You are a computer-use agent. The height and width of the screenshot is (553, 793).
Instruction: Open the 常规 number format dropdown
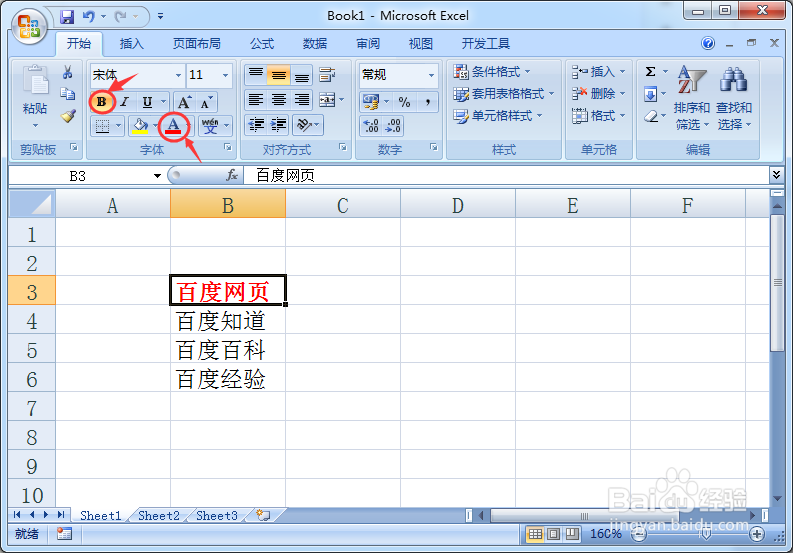click(x=431, y=75)
